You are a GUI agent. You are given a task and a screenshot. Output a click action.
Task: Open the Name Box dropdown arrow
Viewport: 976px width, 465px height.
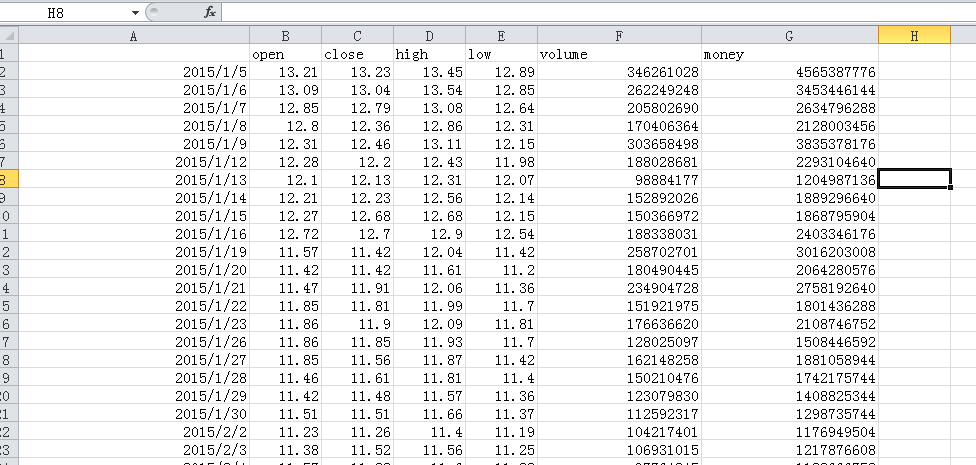pyautogui.click(x=136, y=12)
